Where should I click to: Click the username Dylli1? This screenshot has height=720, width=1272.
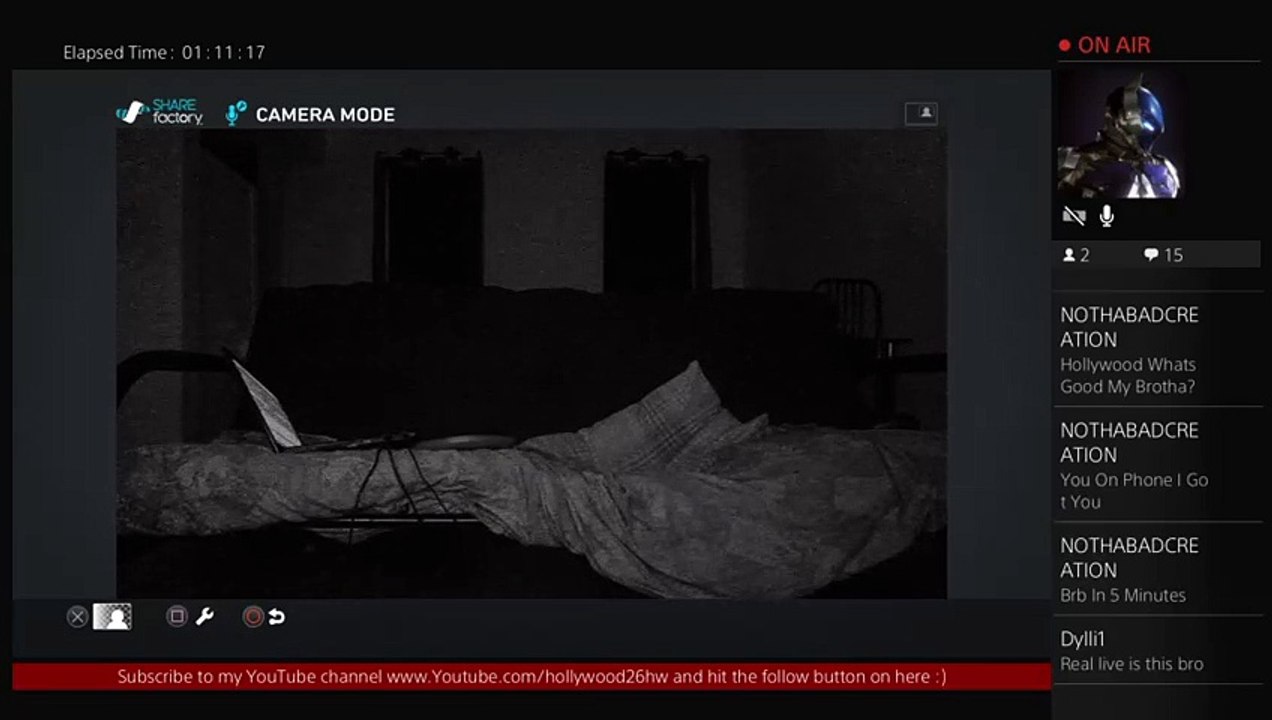[x=1083, y=639]
